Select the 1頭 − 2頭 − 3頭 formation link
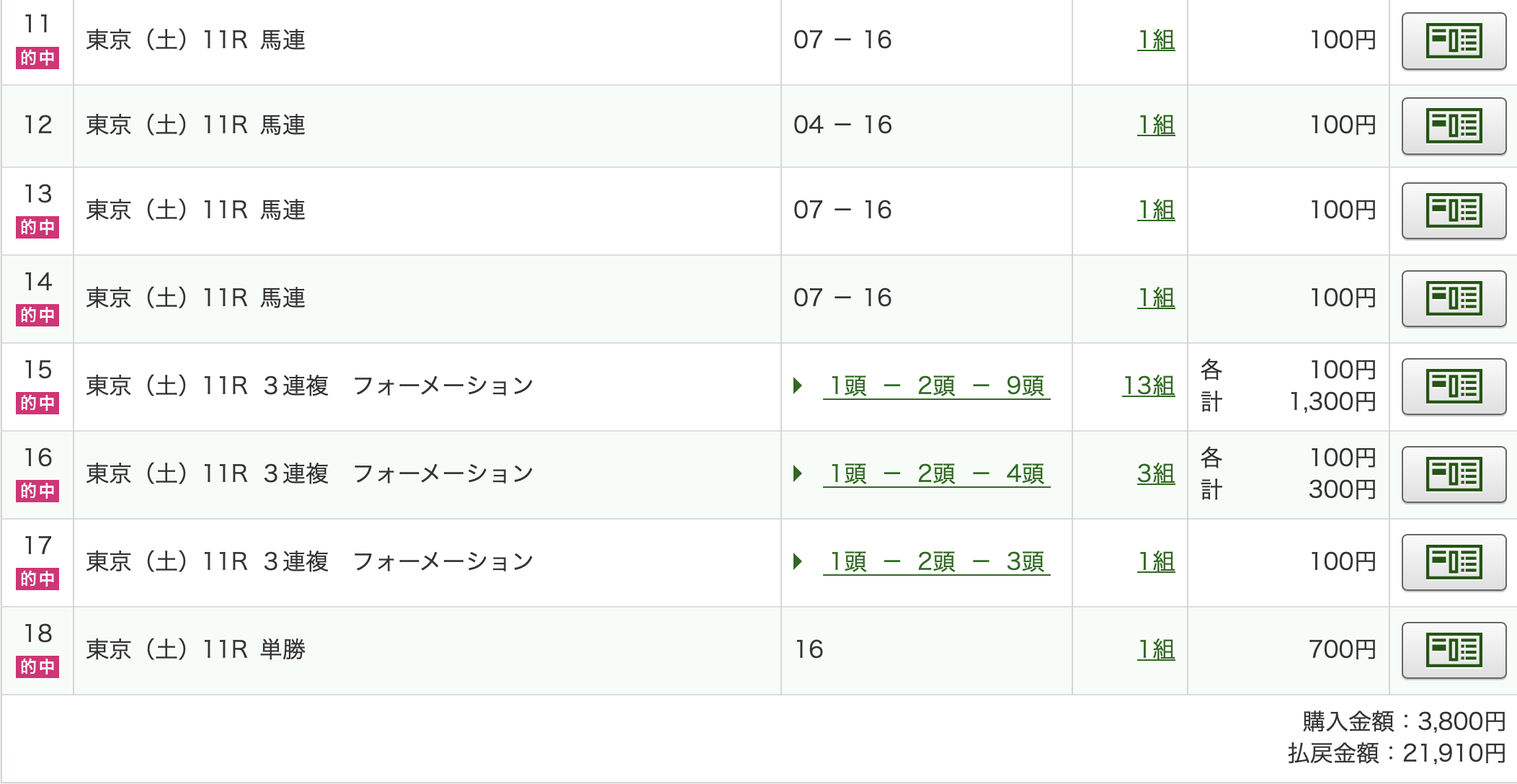 [936, 561]
